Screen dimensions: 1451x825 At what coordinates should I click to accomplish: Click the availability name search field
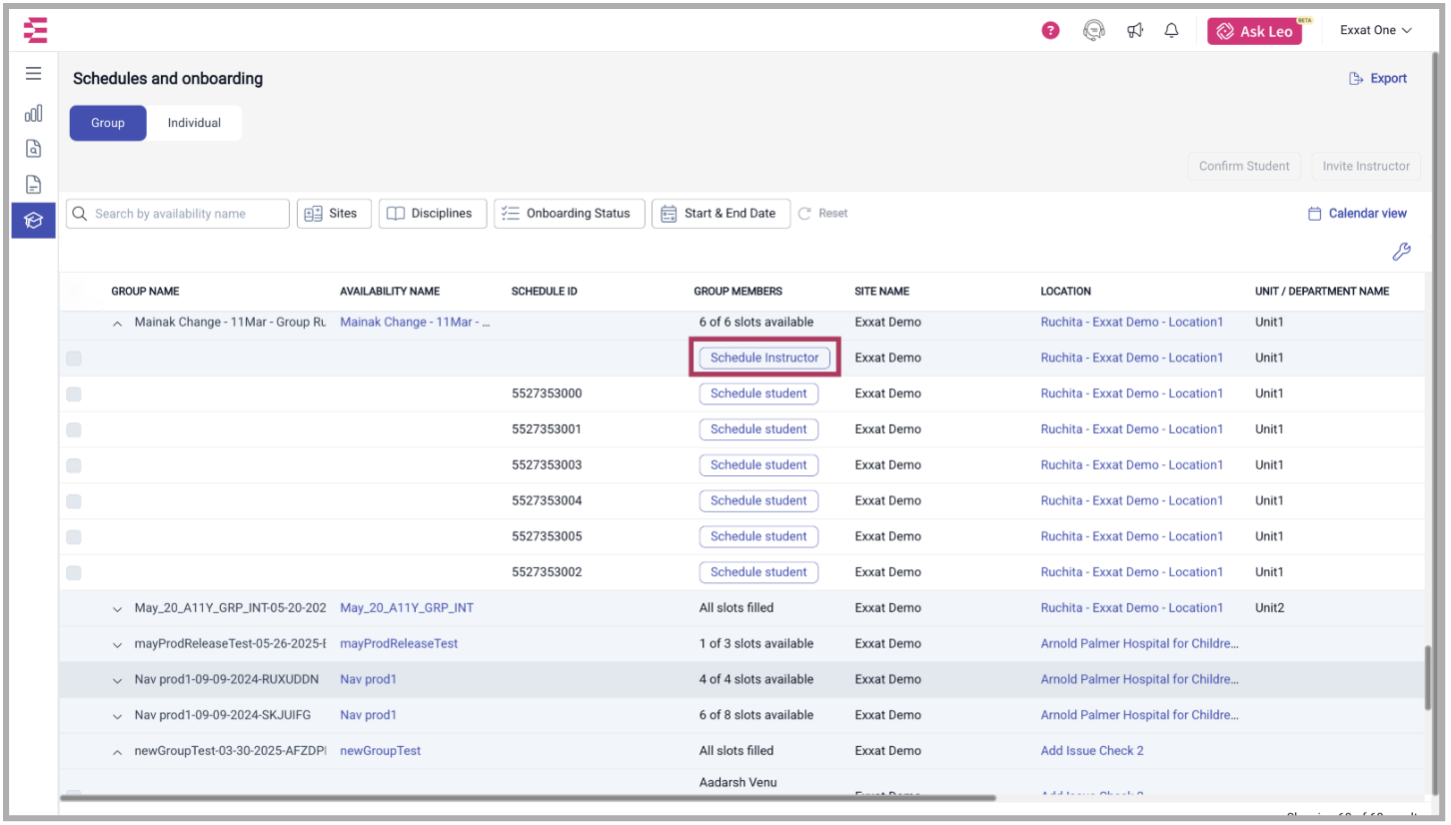pyautogui.click(x=178, y=214)
